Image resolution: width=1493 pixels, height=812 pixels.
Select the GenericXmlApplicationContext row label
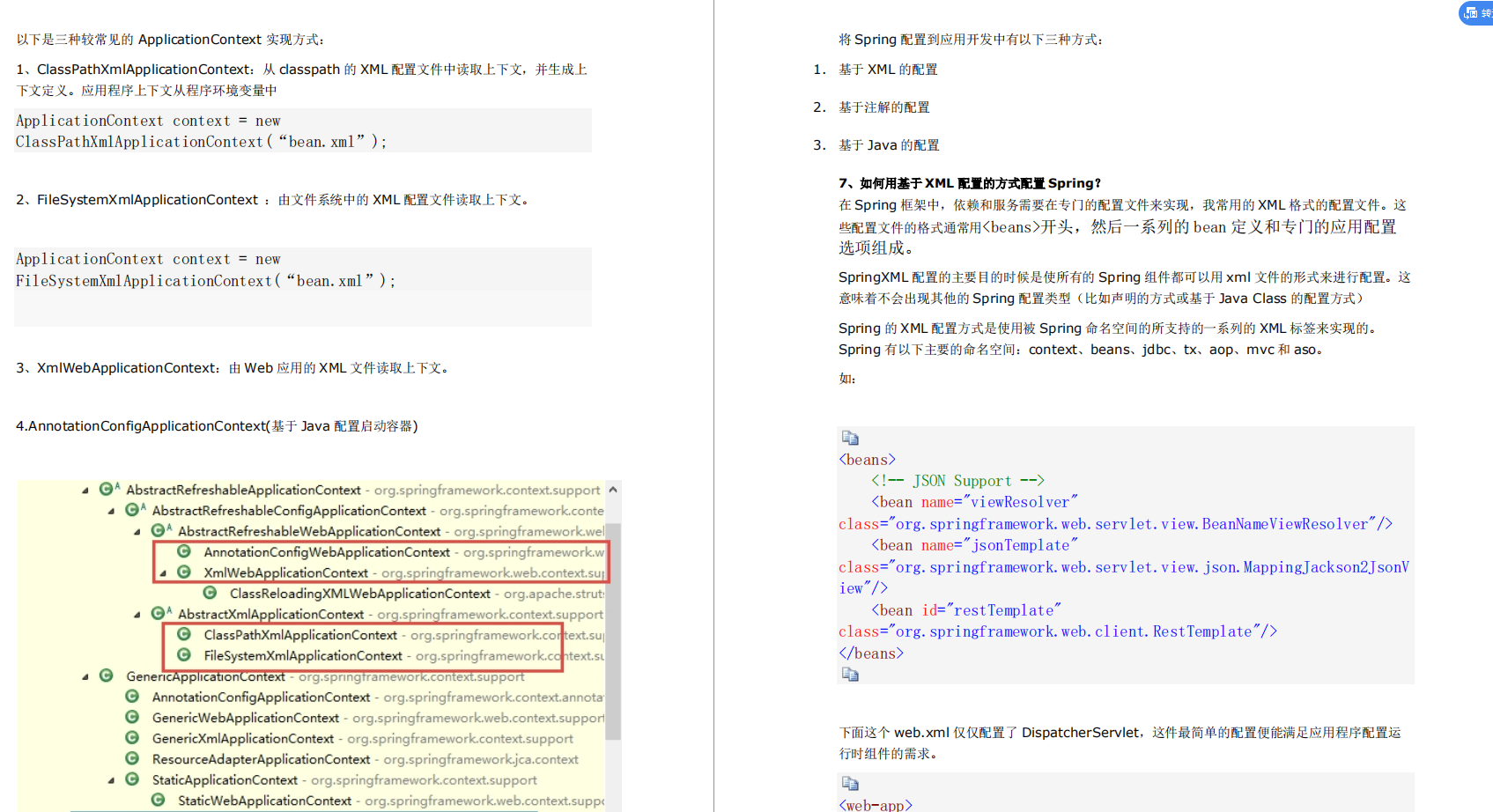(x=243, y=739)
